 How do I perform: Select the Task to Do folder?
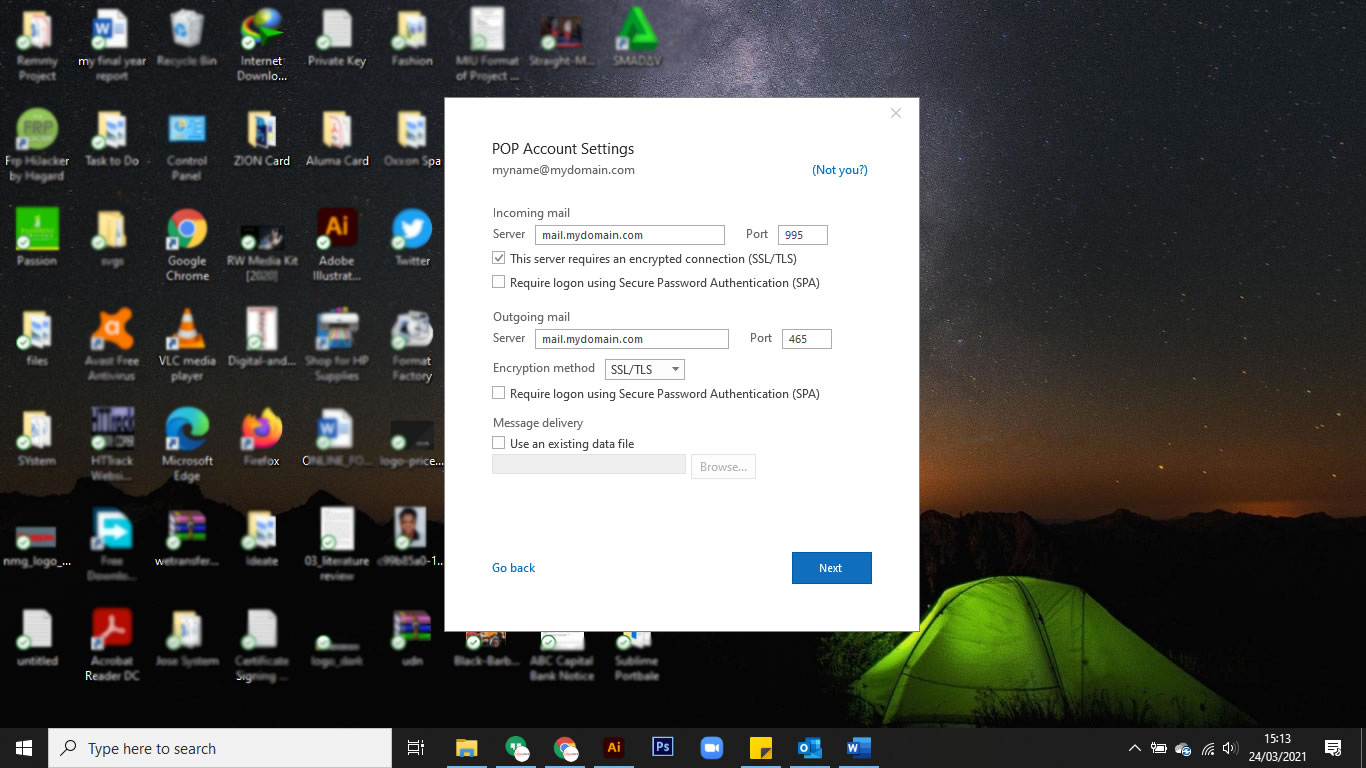pos(112,138)
